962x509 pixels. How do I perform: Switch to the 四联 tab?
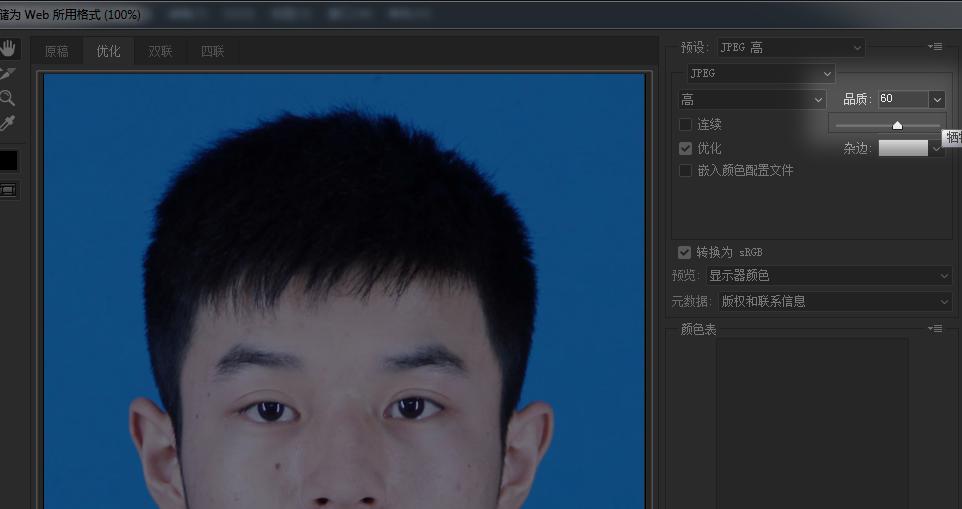(212, 52)
